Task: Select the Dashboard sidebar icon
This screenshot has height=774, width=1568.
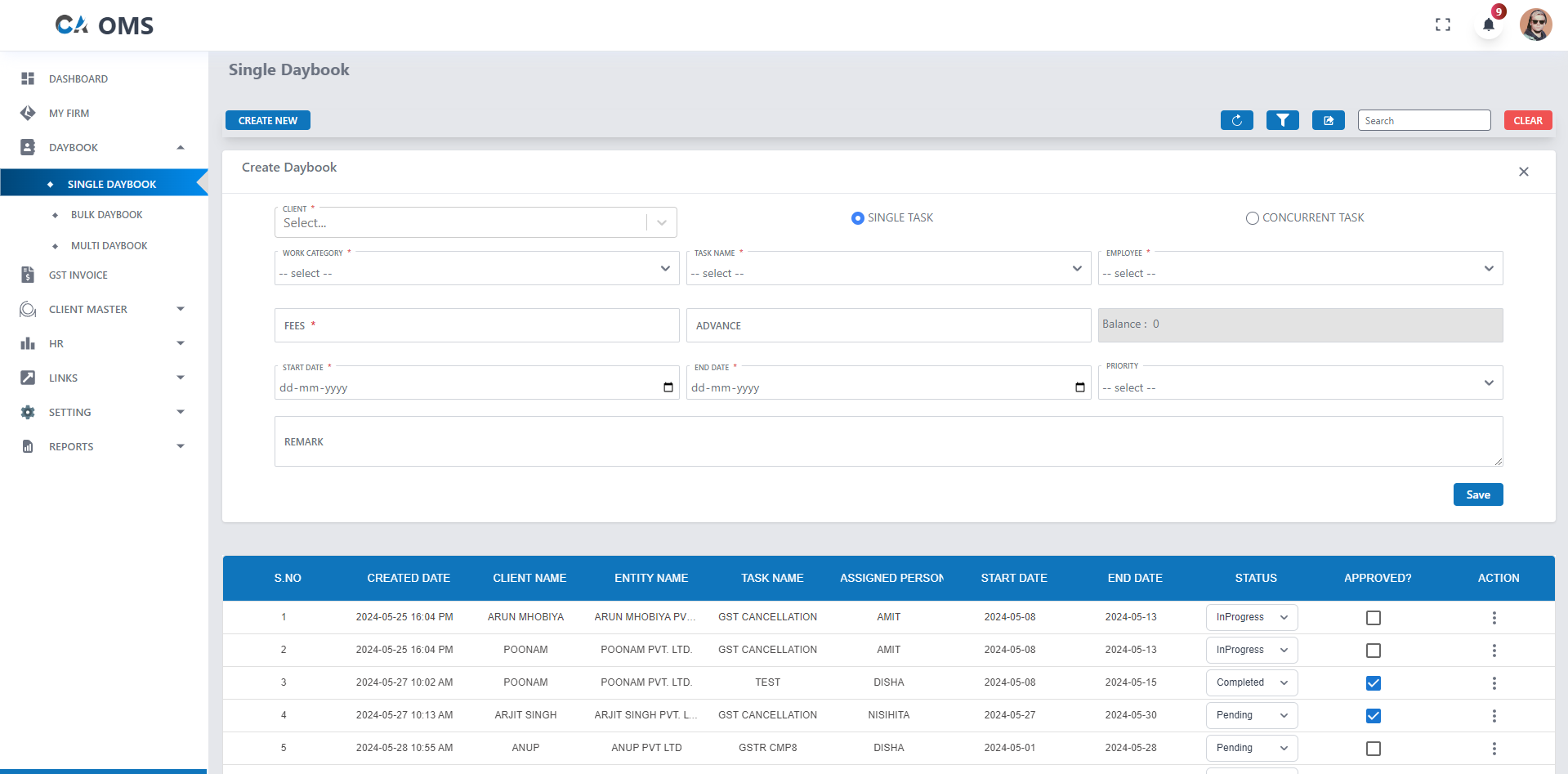Action: (x=27, y=78)
